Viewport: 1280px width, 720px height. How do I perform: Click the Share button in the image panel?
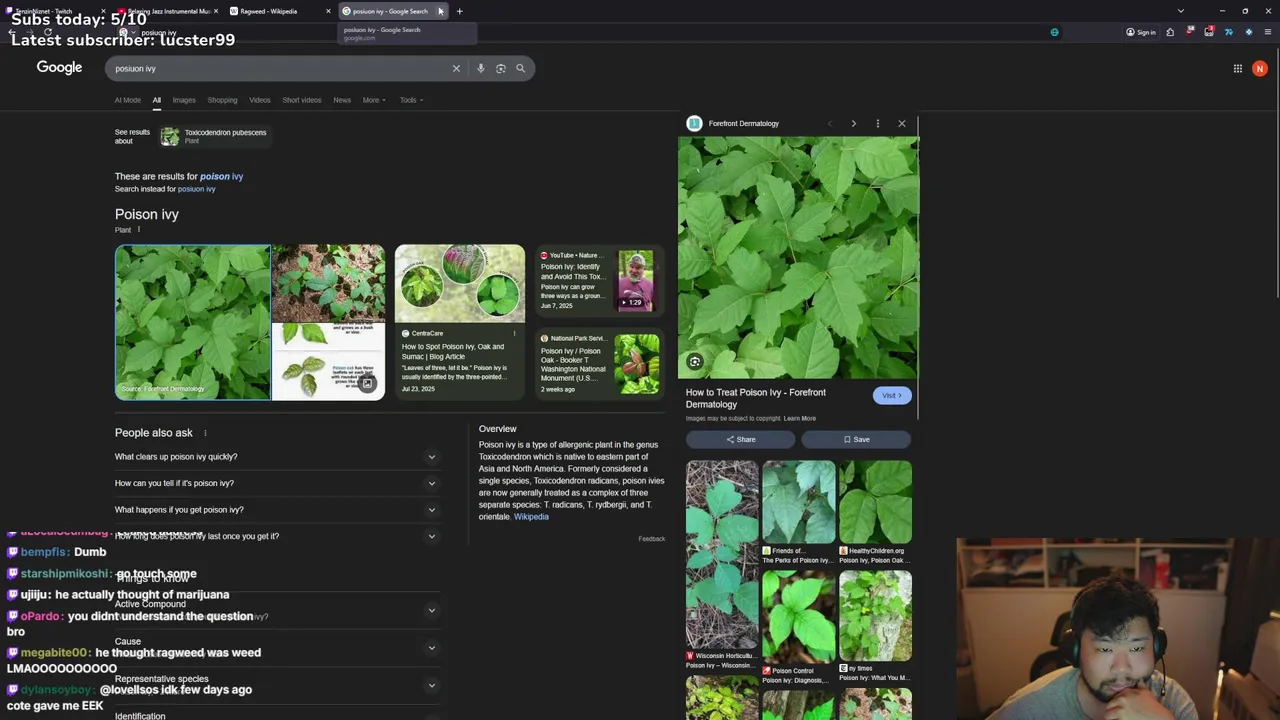point(741,439)
